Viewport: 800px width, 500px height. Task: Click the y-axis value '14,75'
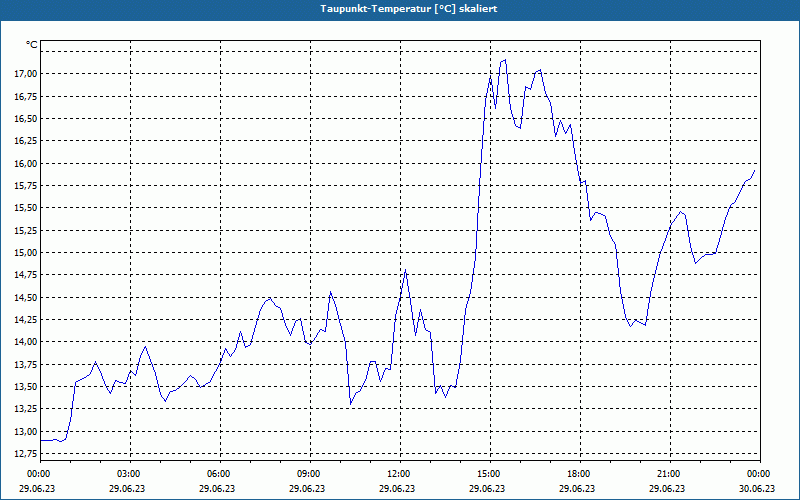tap(25, 275)
